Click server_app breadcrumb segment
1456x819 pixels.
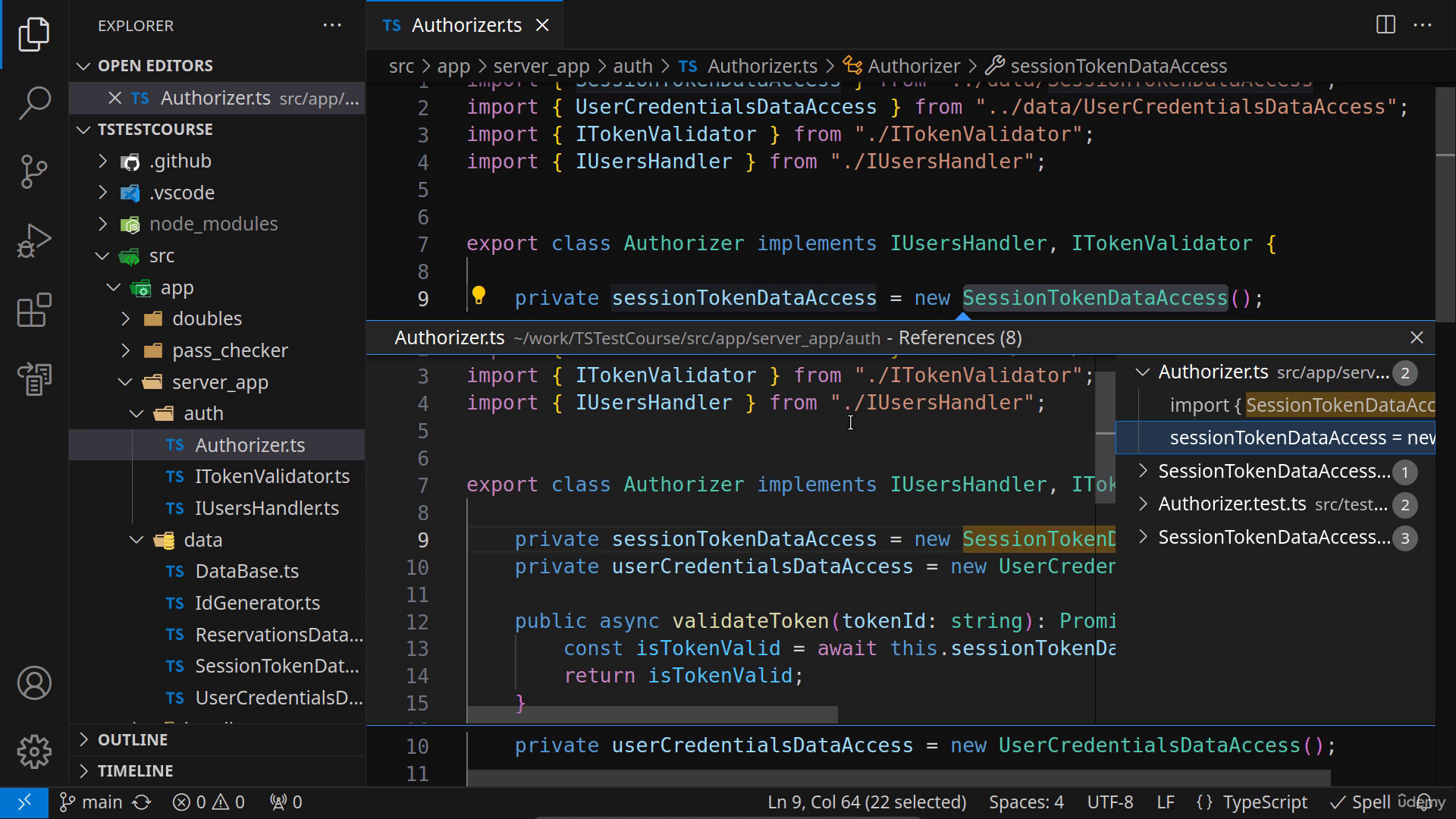click(541, 66)
